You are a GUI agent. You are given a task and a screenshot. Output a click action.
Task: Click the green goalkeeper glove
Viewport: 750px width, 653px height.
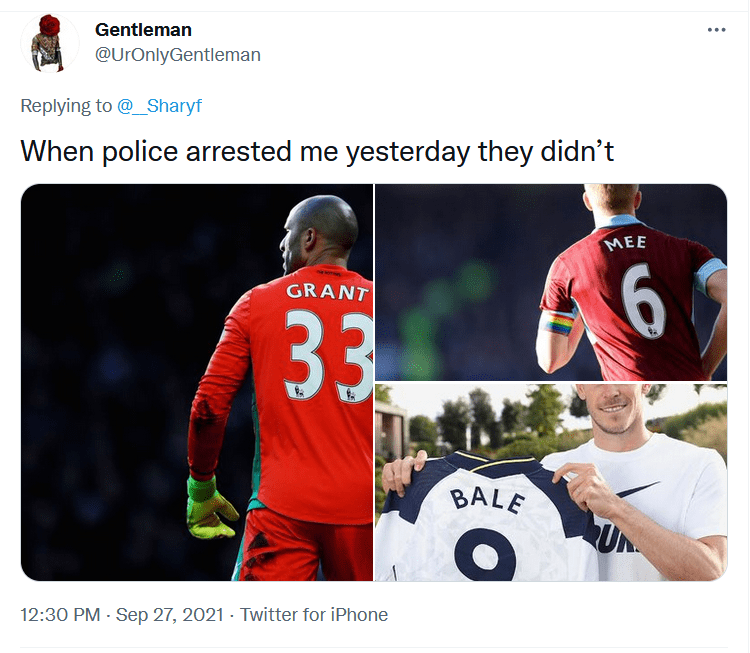[210, 507]
